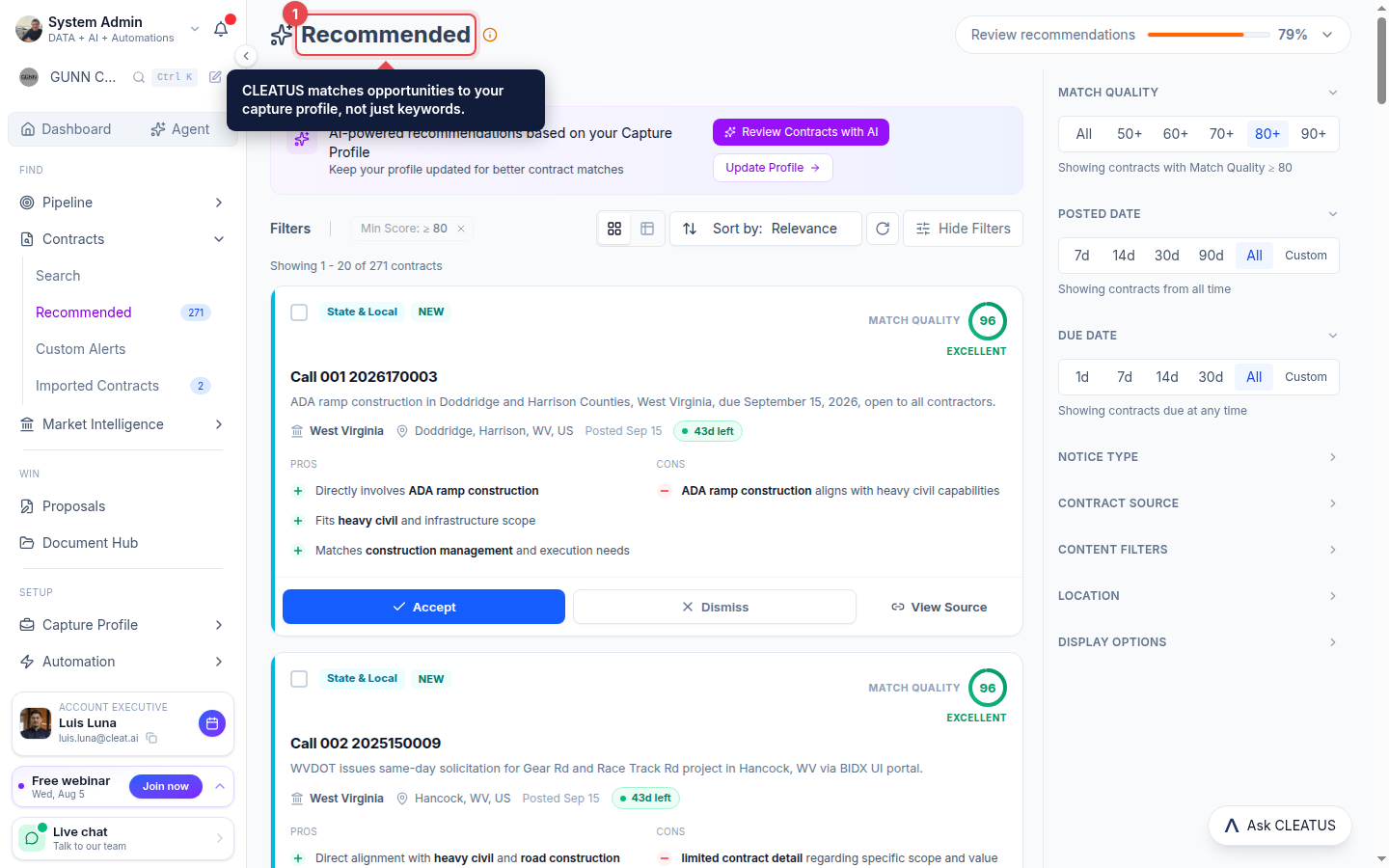Dismiss the Call 001 2026170003 contract
The height and width of the screenshot is (868, 1389).
tap(715, 607)
